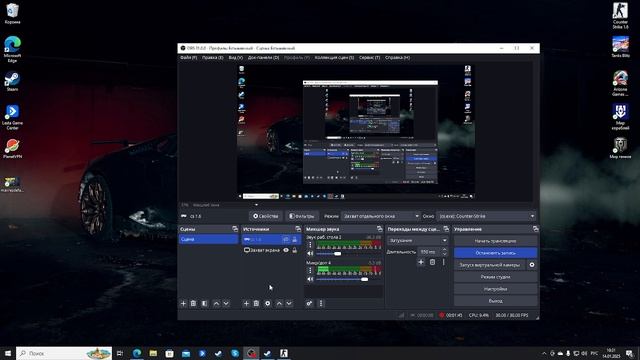Expand the Режим capture mode dropdown

381,216
